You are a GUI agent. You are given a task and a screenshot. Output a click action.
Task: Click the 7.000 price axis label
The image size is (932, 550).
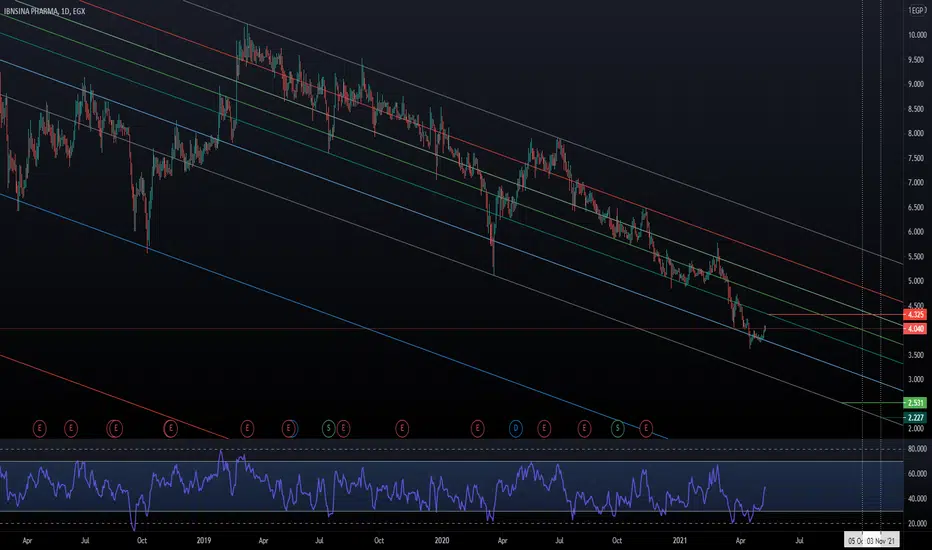pyautogui.click(x=917, y=183)
